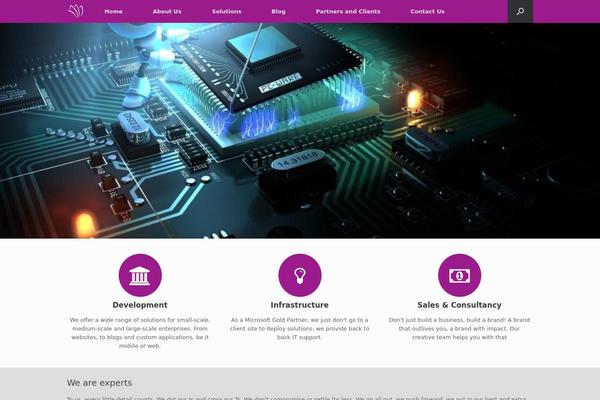Open the Solutions menu
600x400 pixels.
coord(227,11)
